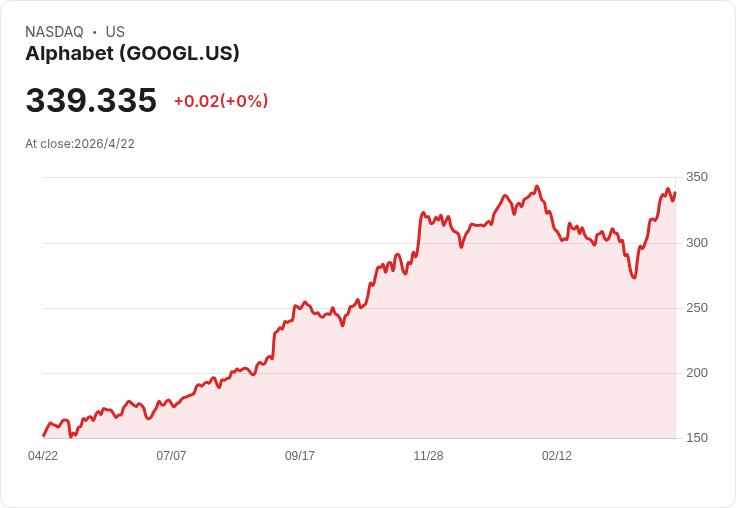Click the Alphabet (GOOGL.US) title
This screenshot has height=508, width=736.
[132, 54]
